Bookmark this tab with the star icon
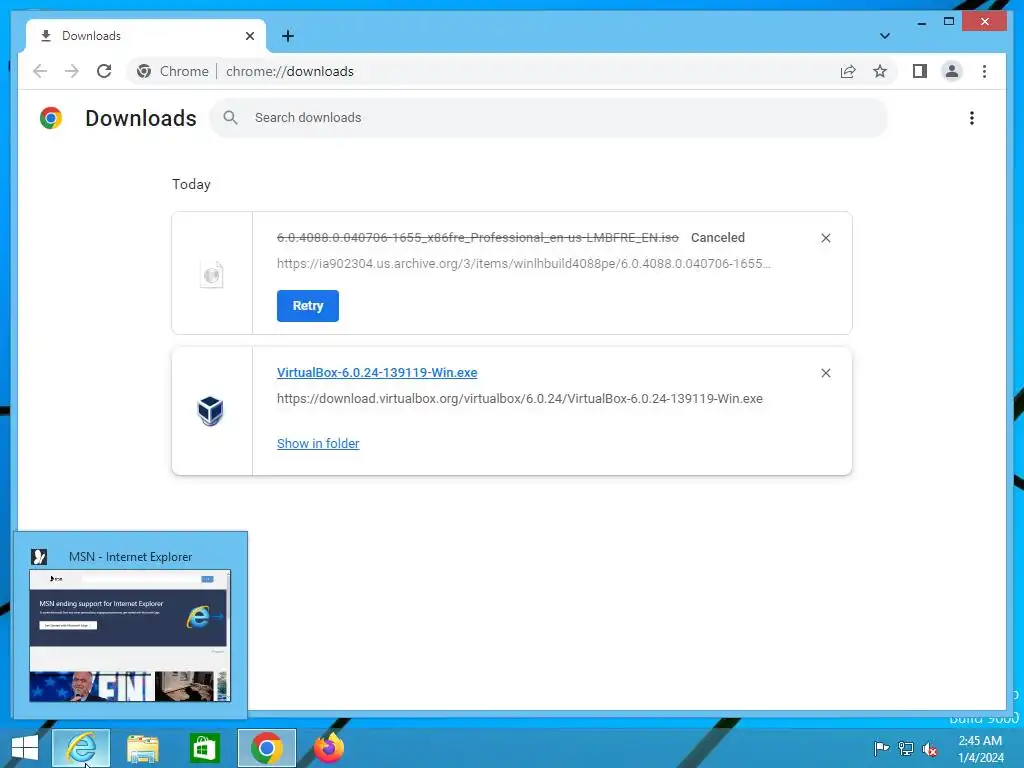Image resolution: width=1024 pixels, height=768 pixels. (x=880, y=71)
